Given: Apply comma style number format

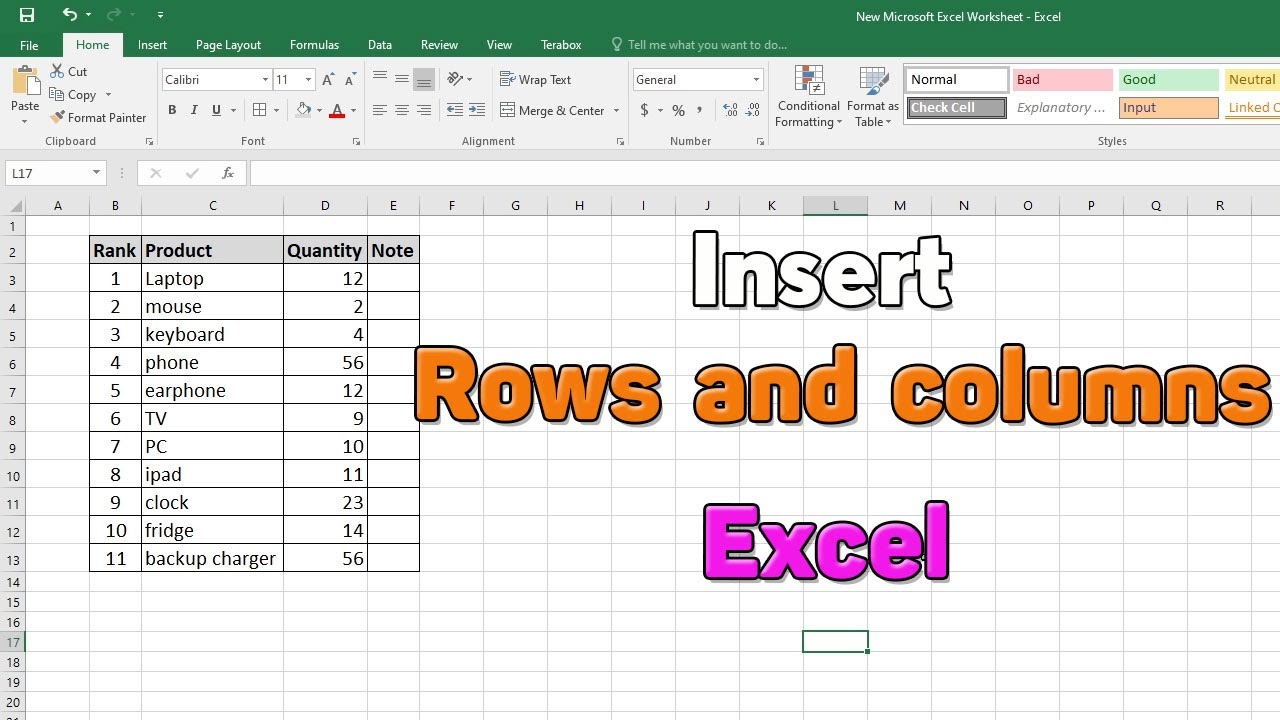Looking at the screenshot, I should 700,110.
